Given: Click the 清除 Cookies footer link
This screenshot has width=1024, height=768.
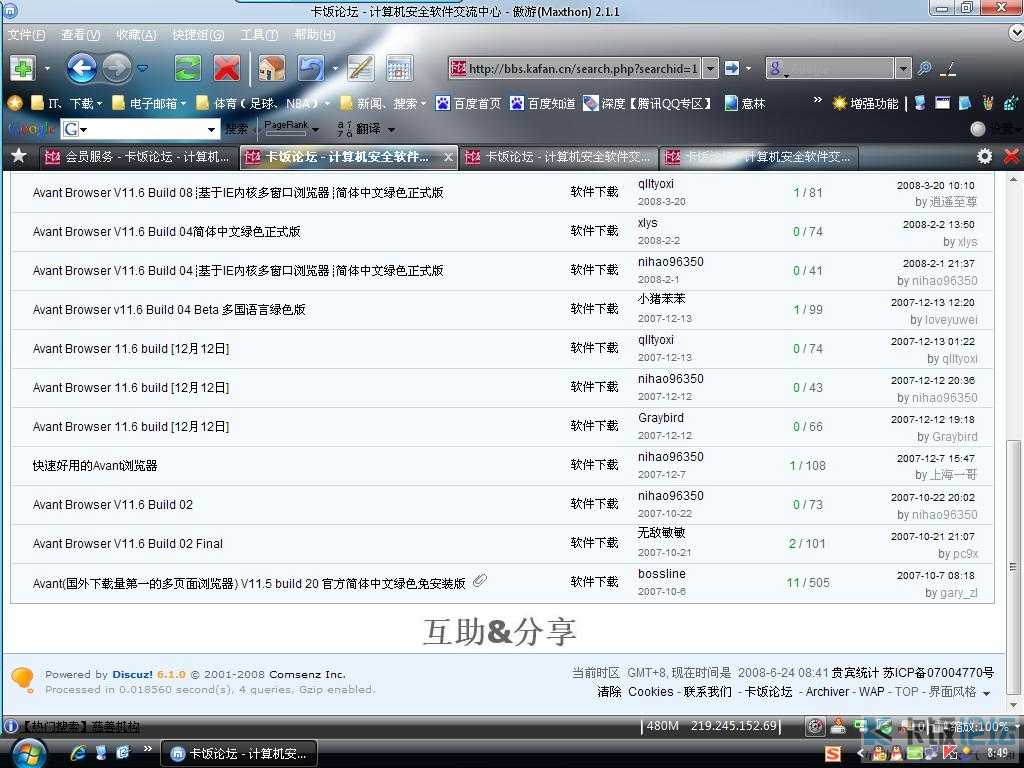Looking at the screenshot, I should pos(635,692).
